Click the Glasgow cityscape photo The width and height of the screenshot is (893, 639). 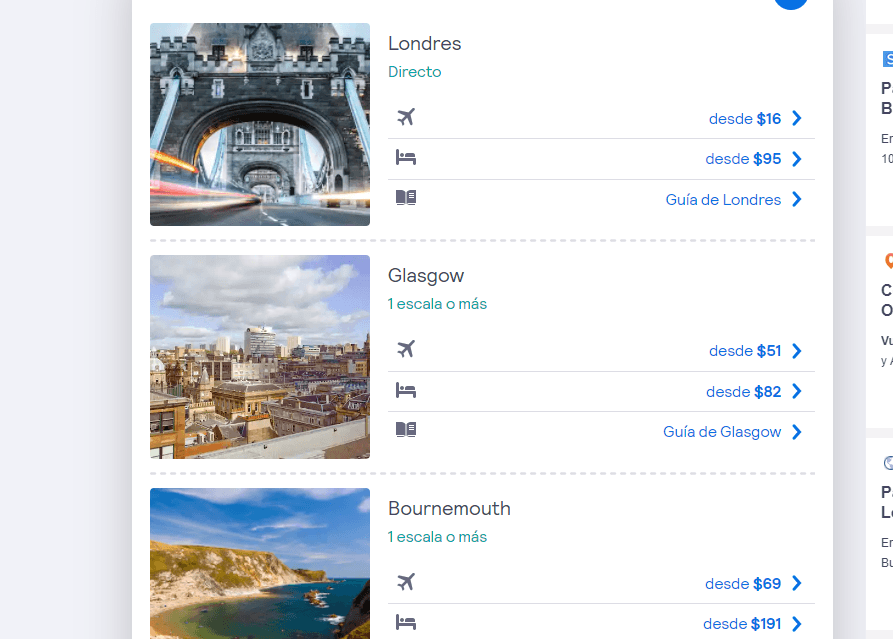tap(259, 357)
